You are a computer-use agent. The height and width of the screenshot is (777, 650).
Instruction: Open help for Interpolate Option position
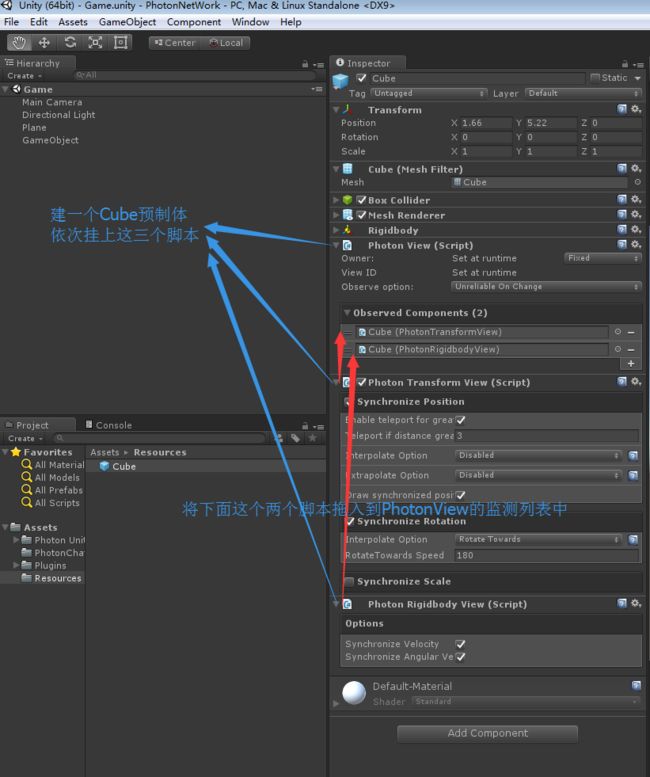[633, 455]
